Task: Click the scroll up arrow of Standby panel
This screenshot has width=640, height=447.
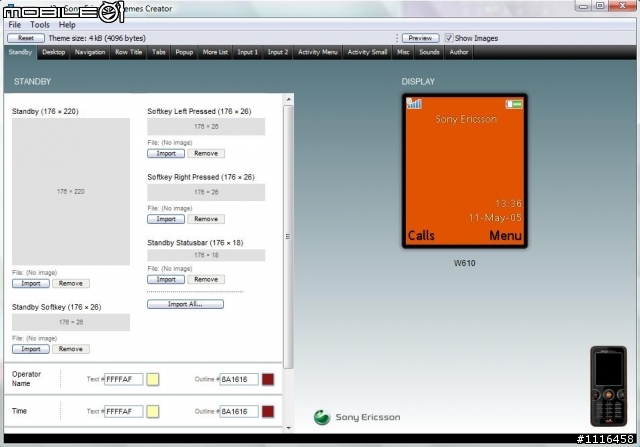Action: point(288,99)
